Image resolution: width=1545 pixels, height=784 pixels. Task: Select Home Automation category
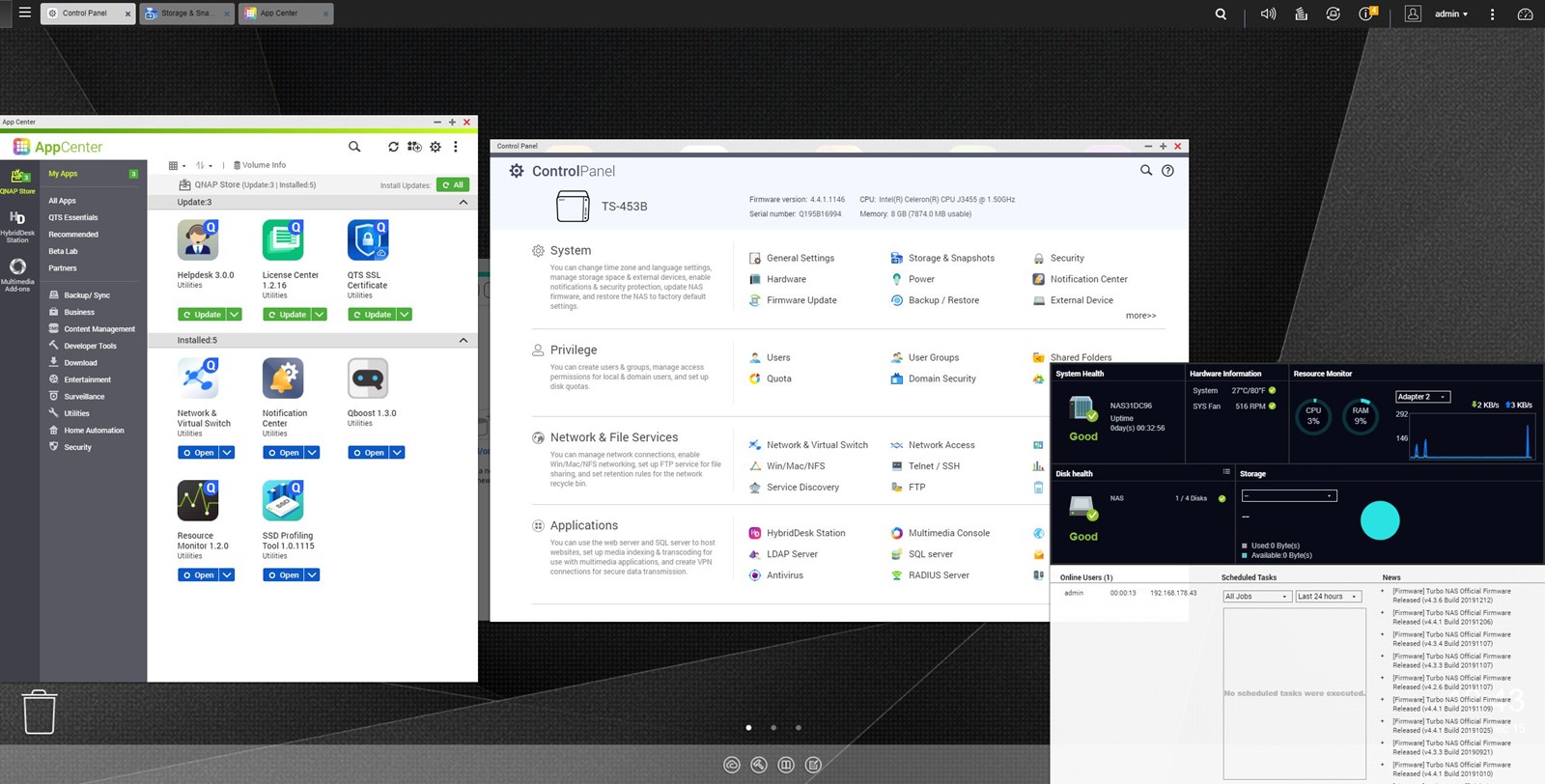pyautogui.click(x=94, y=431)
